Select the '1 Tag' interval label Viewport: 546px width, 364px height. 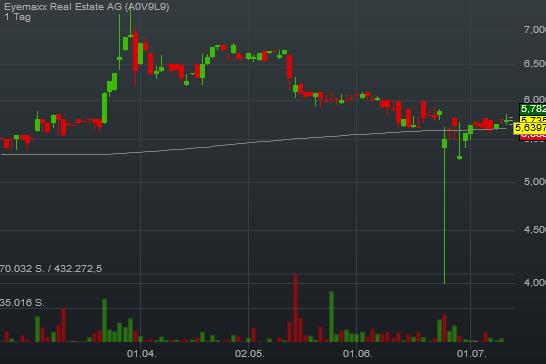pyautogui.click(x=17, y=17)
